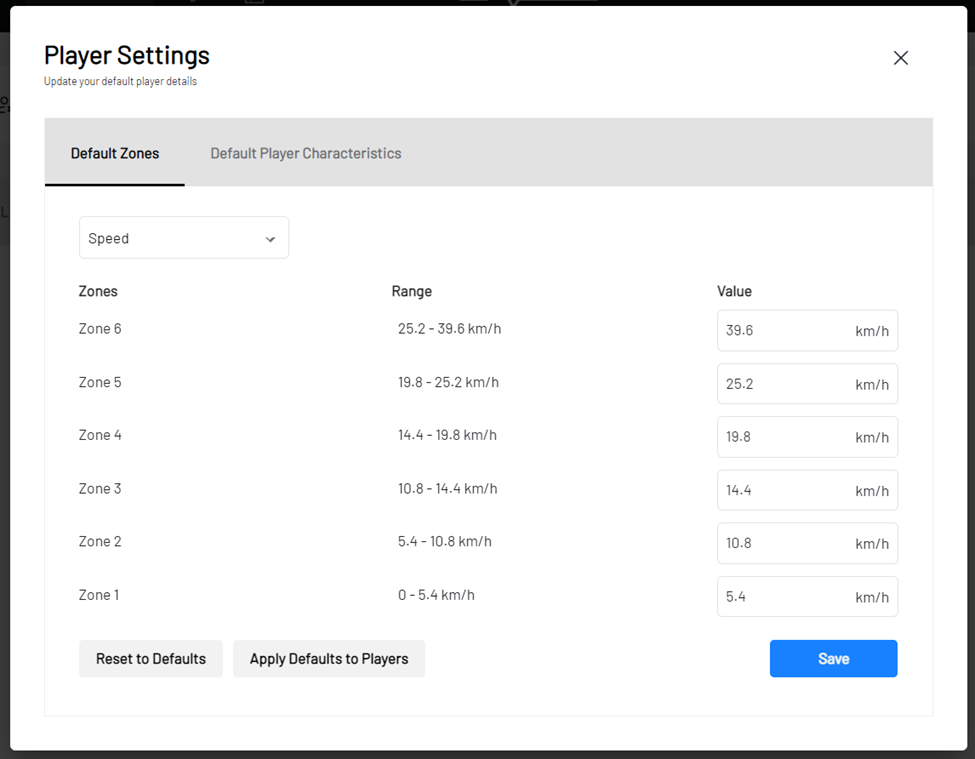
Task: Expand the Speed metric dropdown
Action: click(184, 238)
